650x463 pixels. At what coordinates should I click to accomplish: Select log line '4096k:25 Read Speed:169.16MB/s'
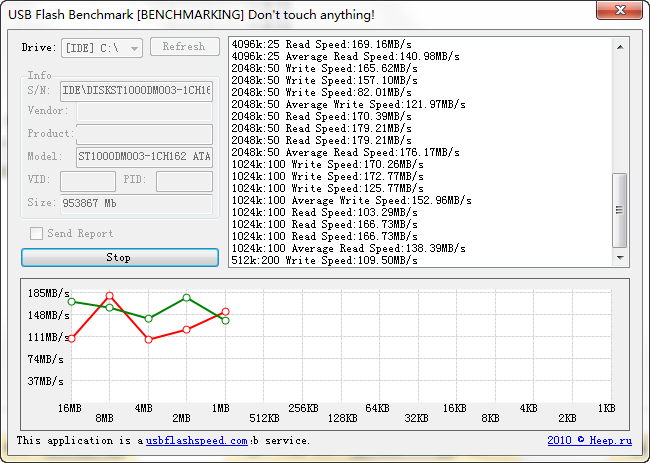322,44
